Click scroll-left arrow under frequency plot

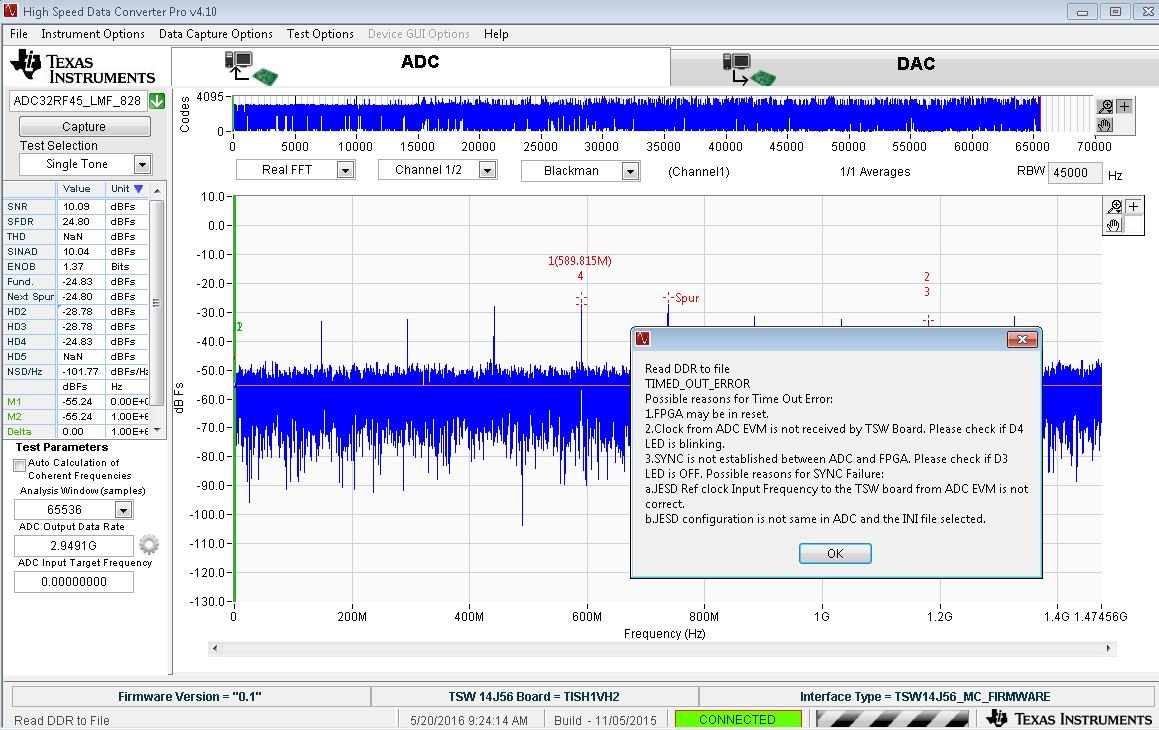(215, 649)
